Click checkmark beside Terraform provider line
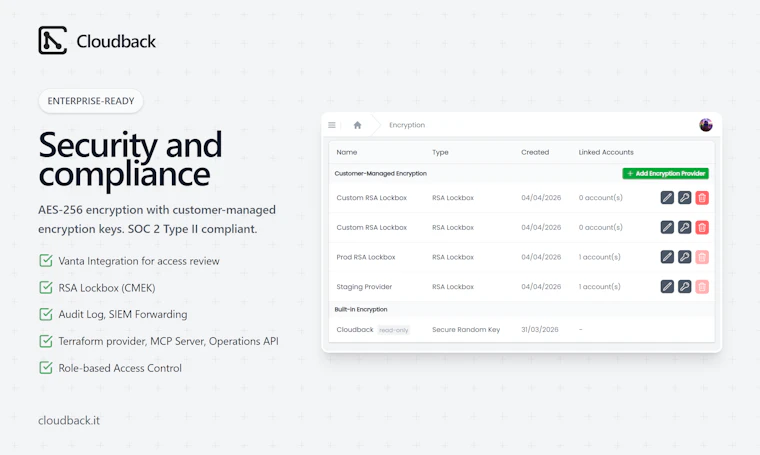The height and width of the screenshot is (455, 760). [x=46, y=341]
